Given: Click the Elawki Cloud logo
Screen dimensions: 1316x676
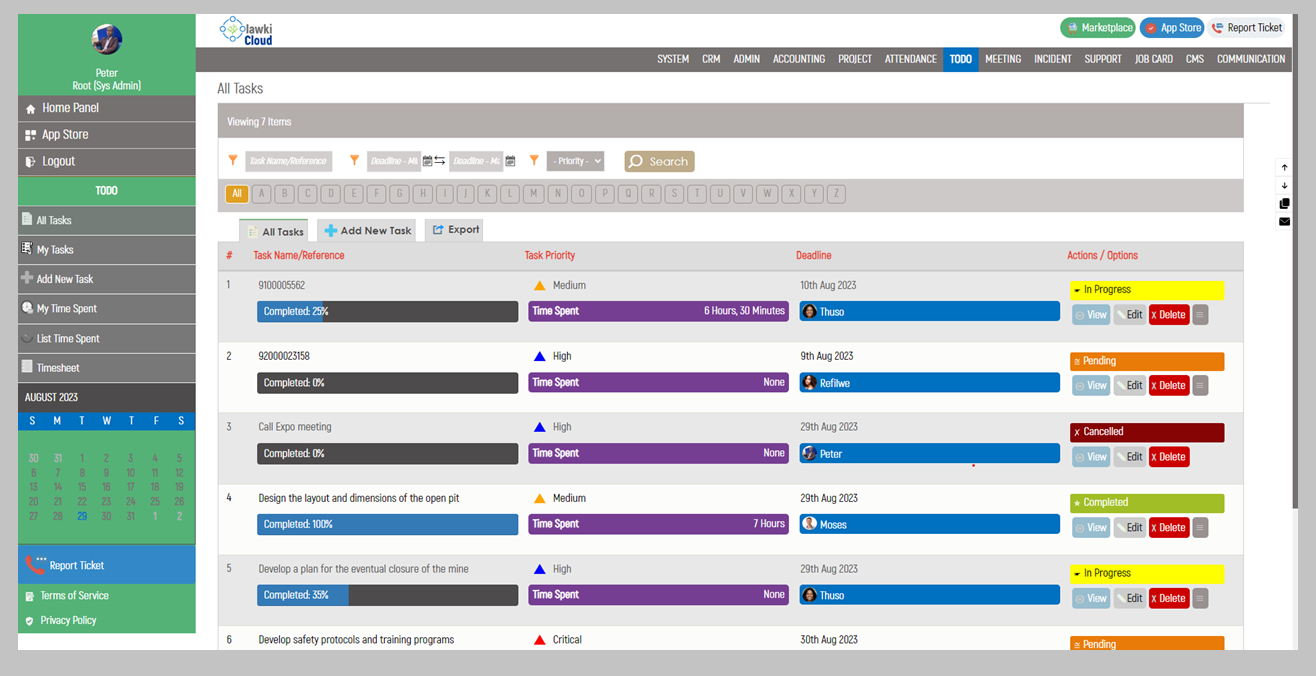Looking at the screenshot, I should coord(247,30).
